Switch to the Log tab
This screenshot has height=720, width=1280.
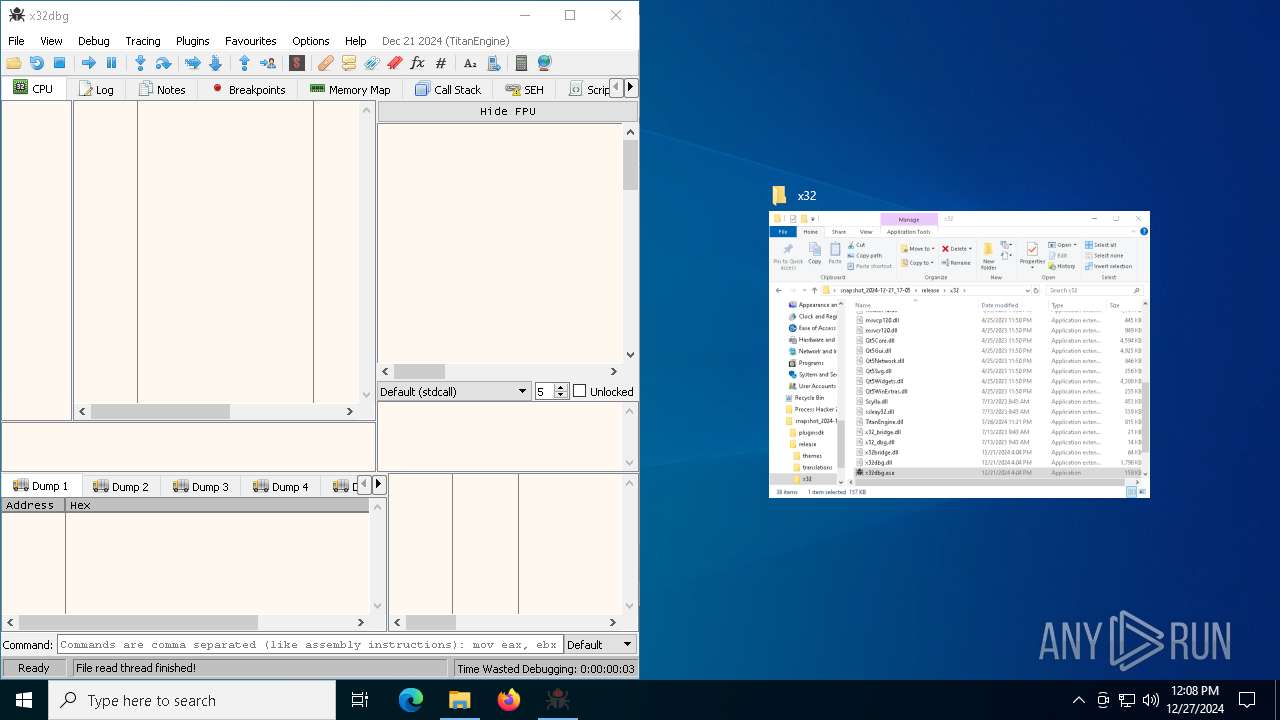[95, 89]
